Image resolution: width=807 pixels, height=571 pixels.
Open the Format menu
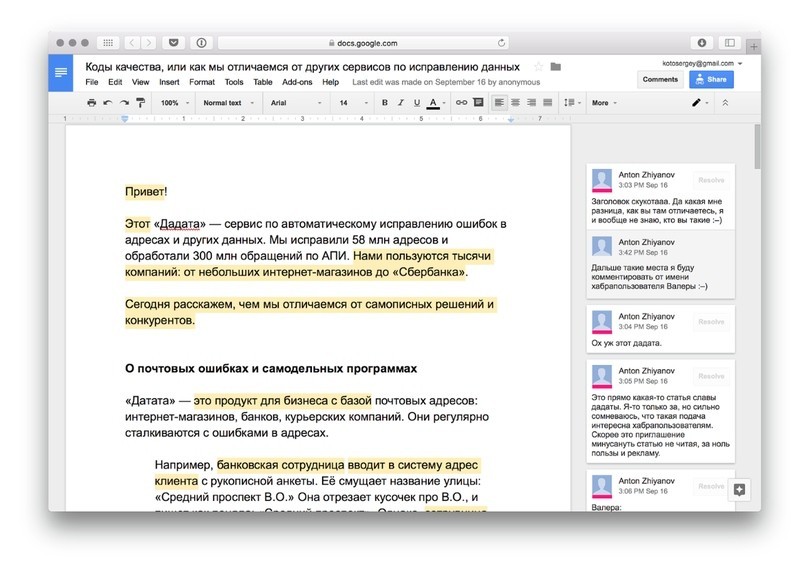pyautogui.click(x=202, y=82)
